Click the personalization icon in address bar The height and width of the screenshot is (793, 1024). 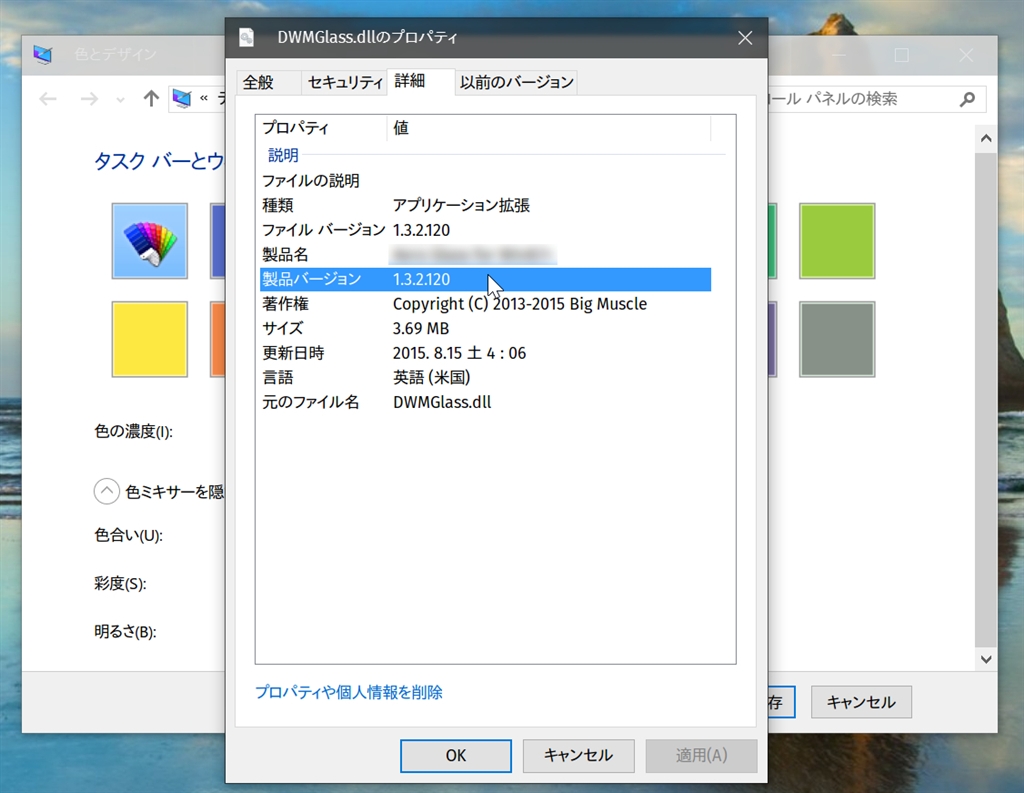point(182,99)
